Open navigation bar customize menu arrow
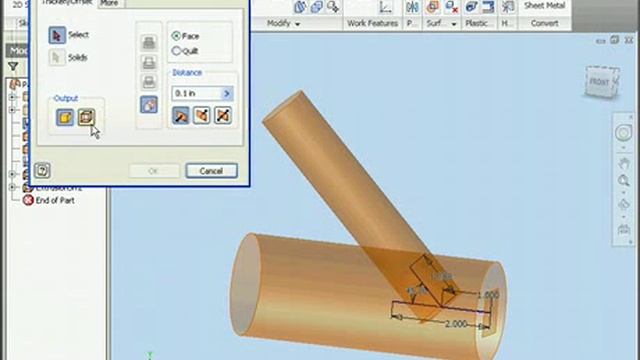The width and height of the screenshot is (640, 360). click(x=631, y=242)
